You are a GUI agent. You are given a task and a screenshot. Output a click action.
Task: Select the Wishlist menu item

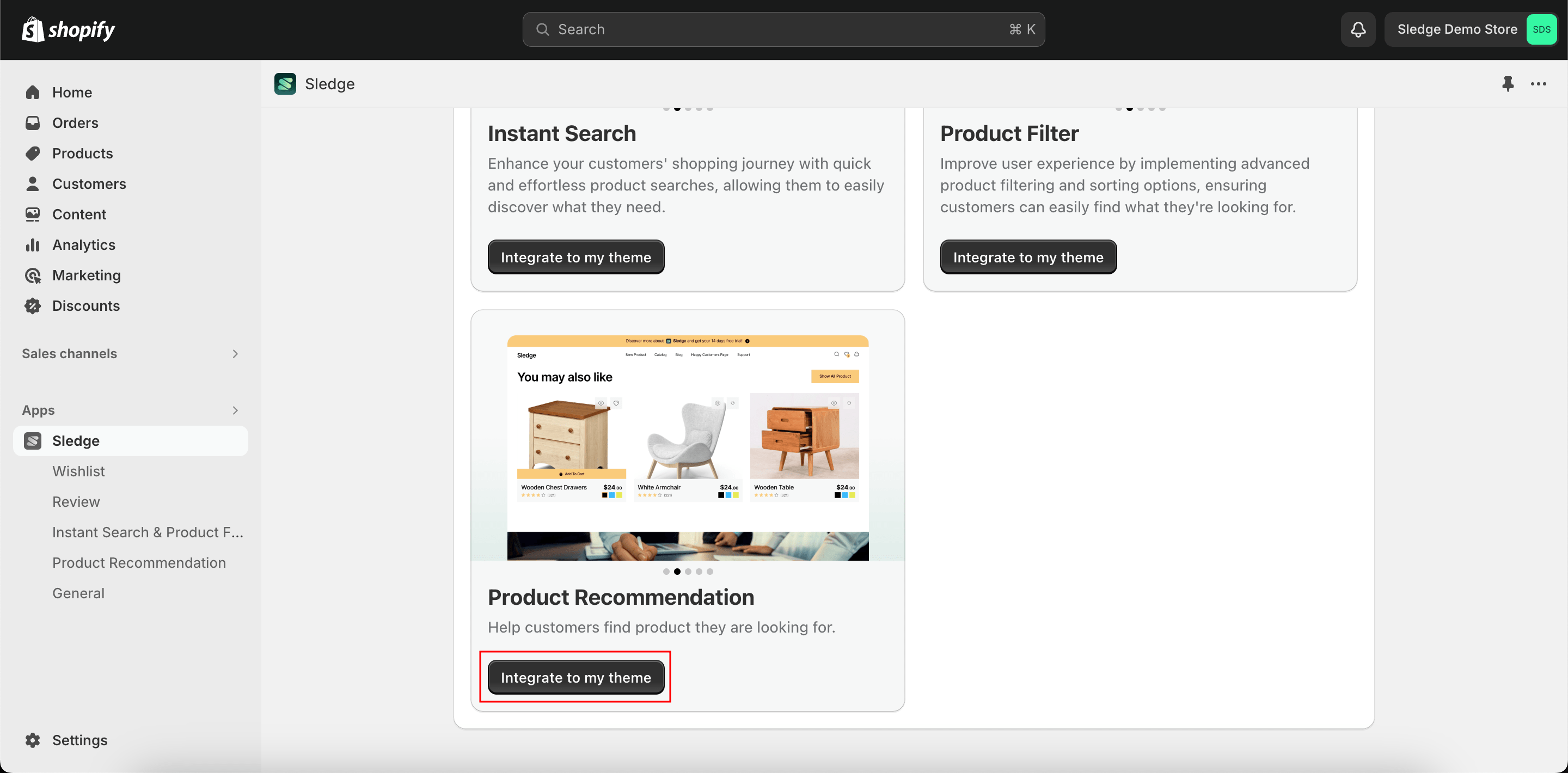79,470
